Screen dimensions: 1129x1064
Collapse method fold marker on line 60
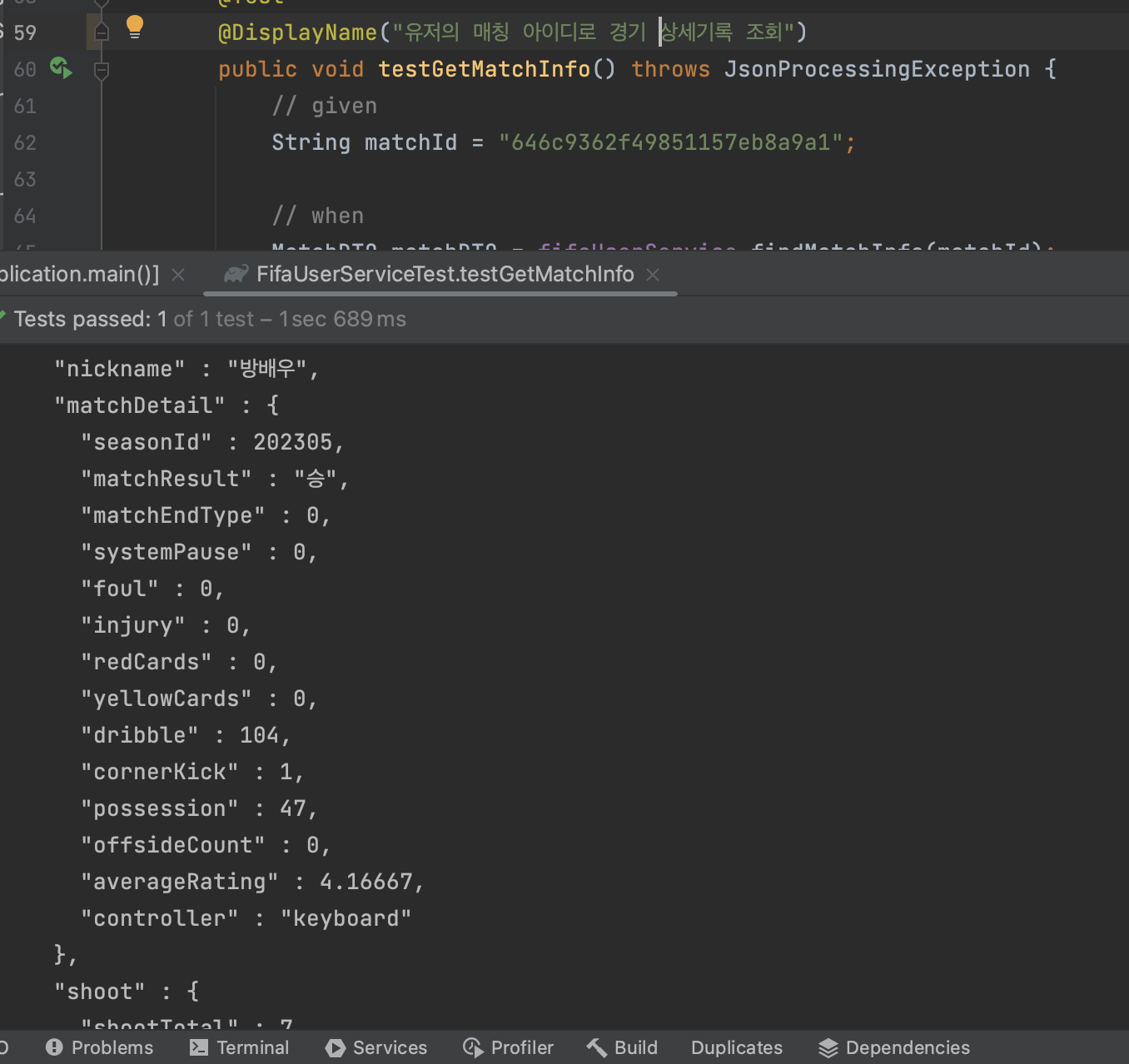[x=102, y=71]
